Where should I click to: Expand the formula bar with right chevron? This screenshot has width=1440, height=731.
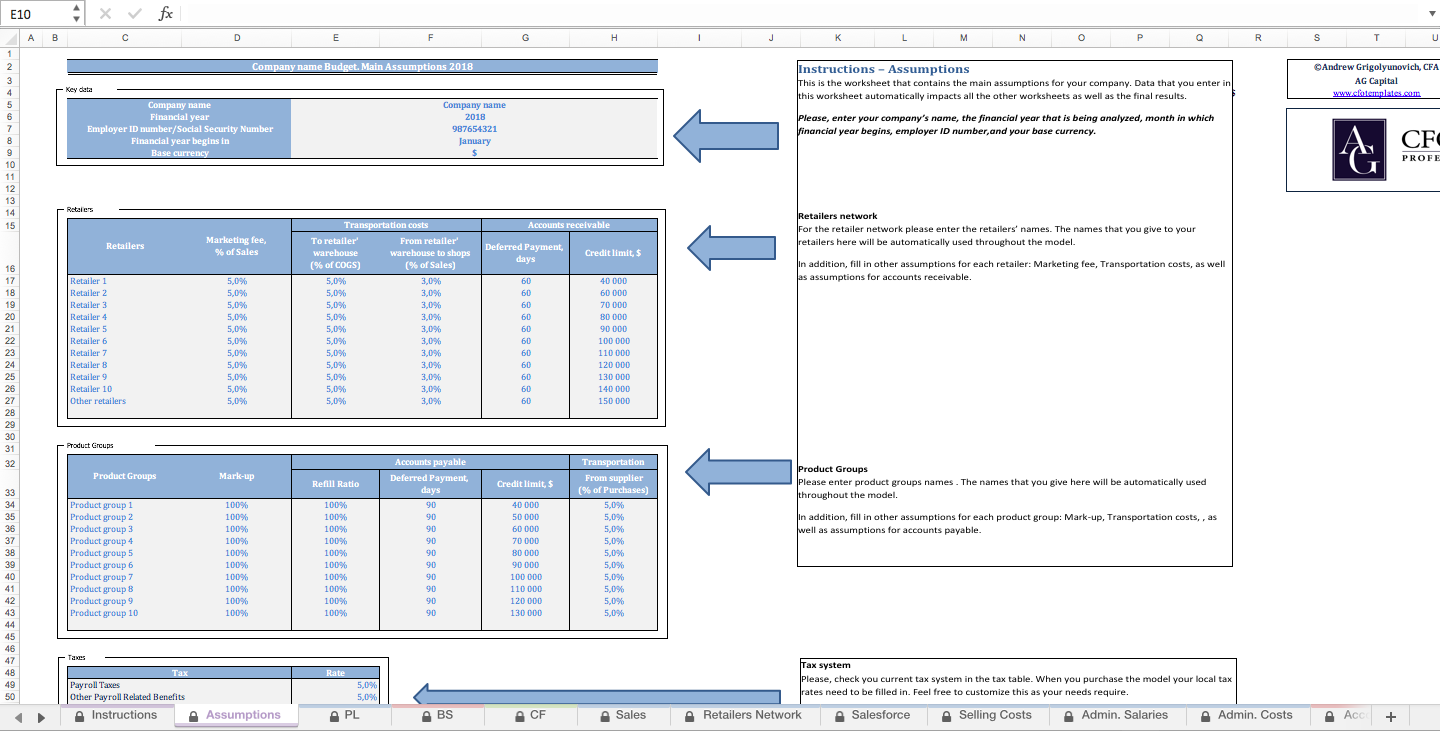coord(1430,14)
